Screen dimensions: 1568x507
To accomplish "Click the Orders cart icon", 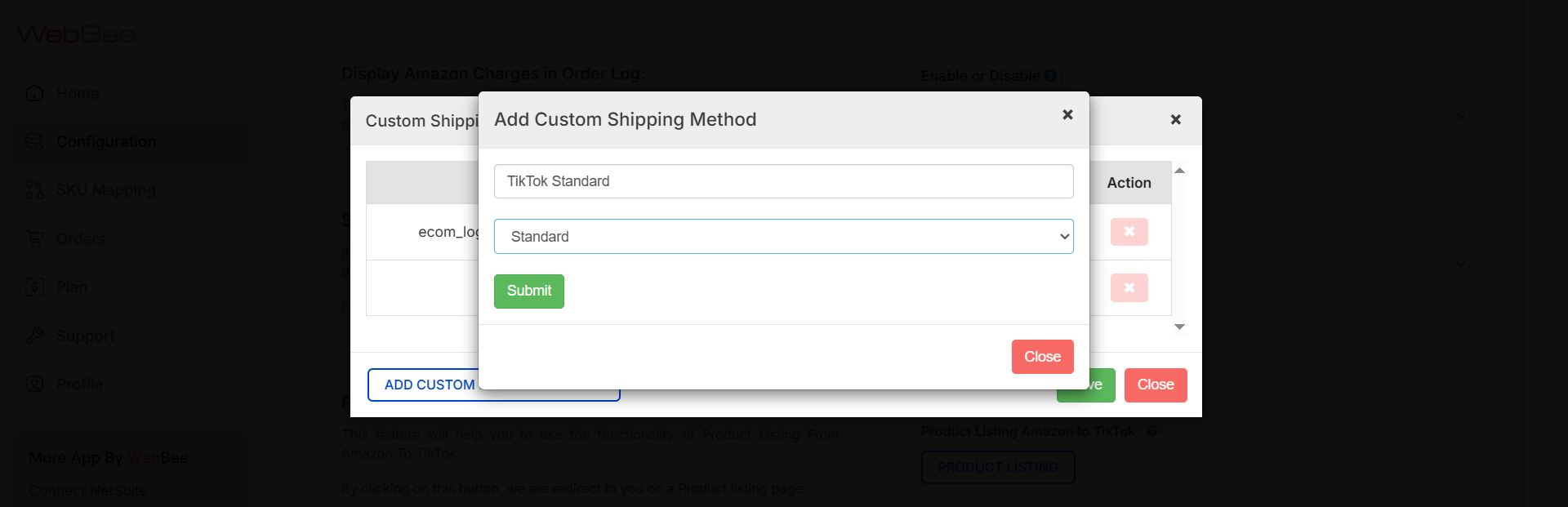I will pos(34,238).
